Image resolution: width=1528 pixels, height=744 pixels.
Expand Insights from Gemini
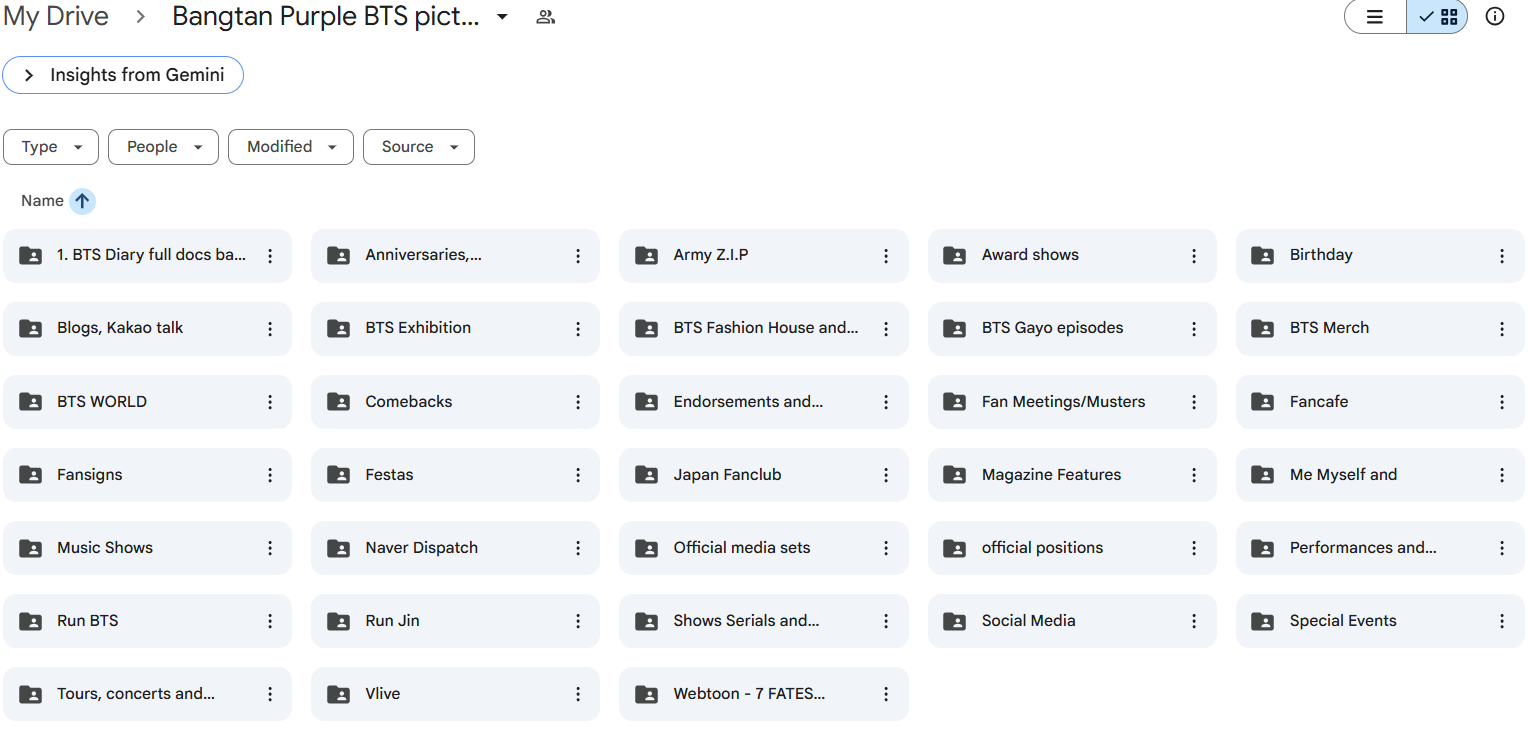point(123,75)
